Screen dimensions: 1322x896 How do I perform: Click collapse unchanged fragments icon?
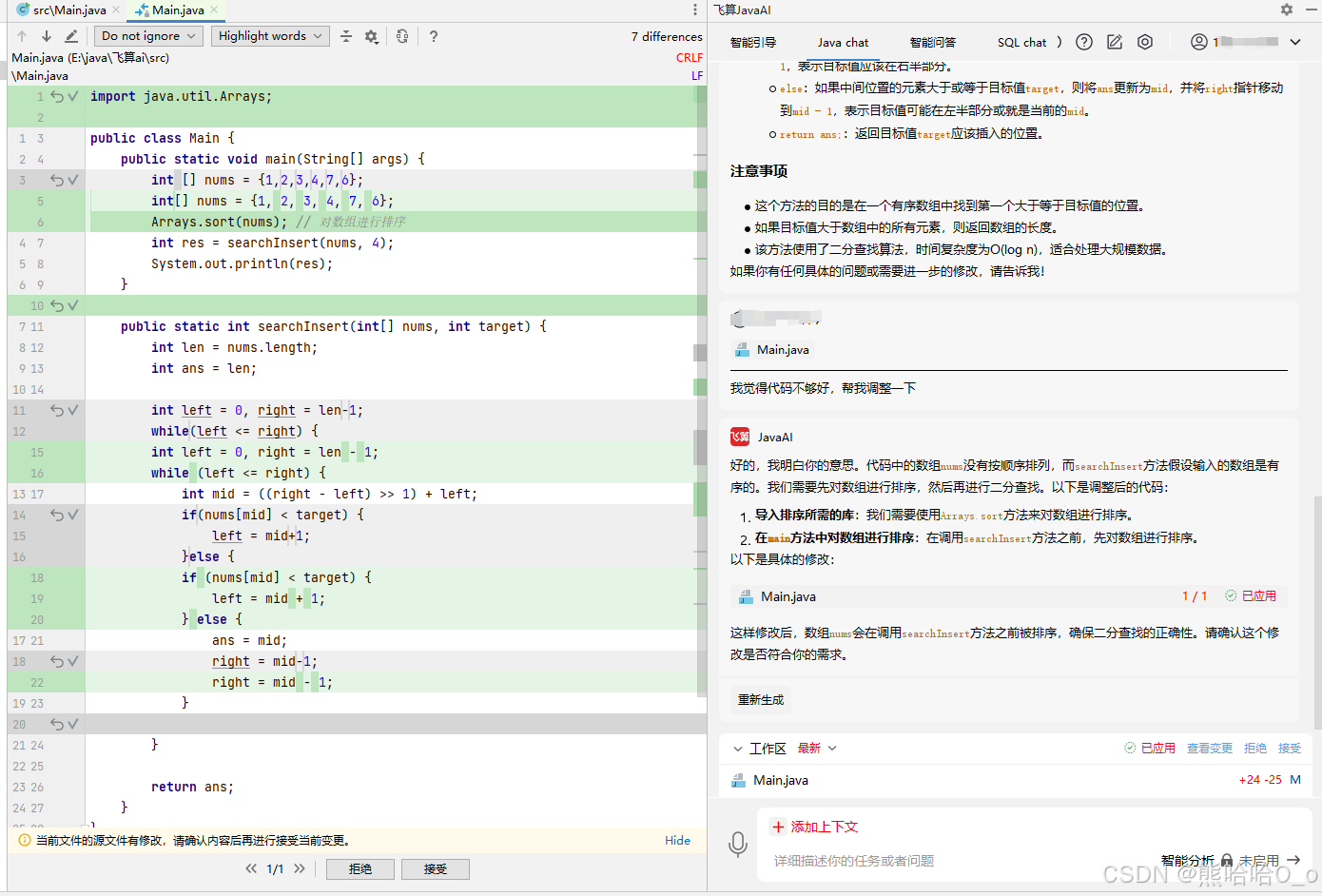click(x=346, y=36)
